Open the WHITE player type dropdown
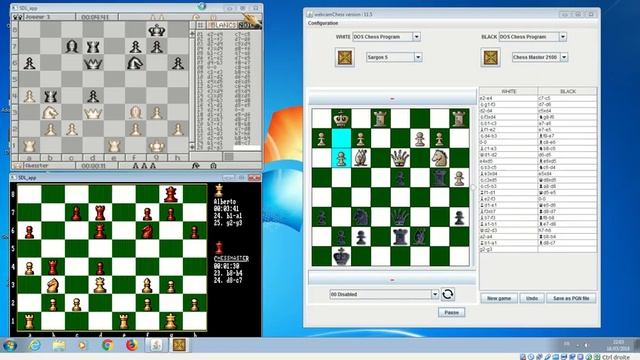This screenshot has width=640, height=360. [x=416, y=37]
